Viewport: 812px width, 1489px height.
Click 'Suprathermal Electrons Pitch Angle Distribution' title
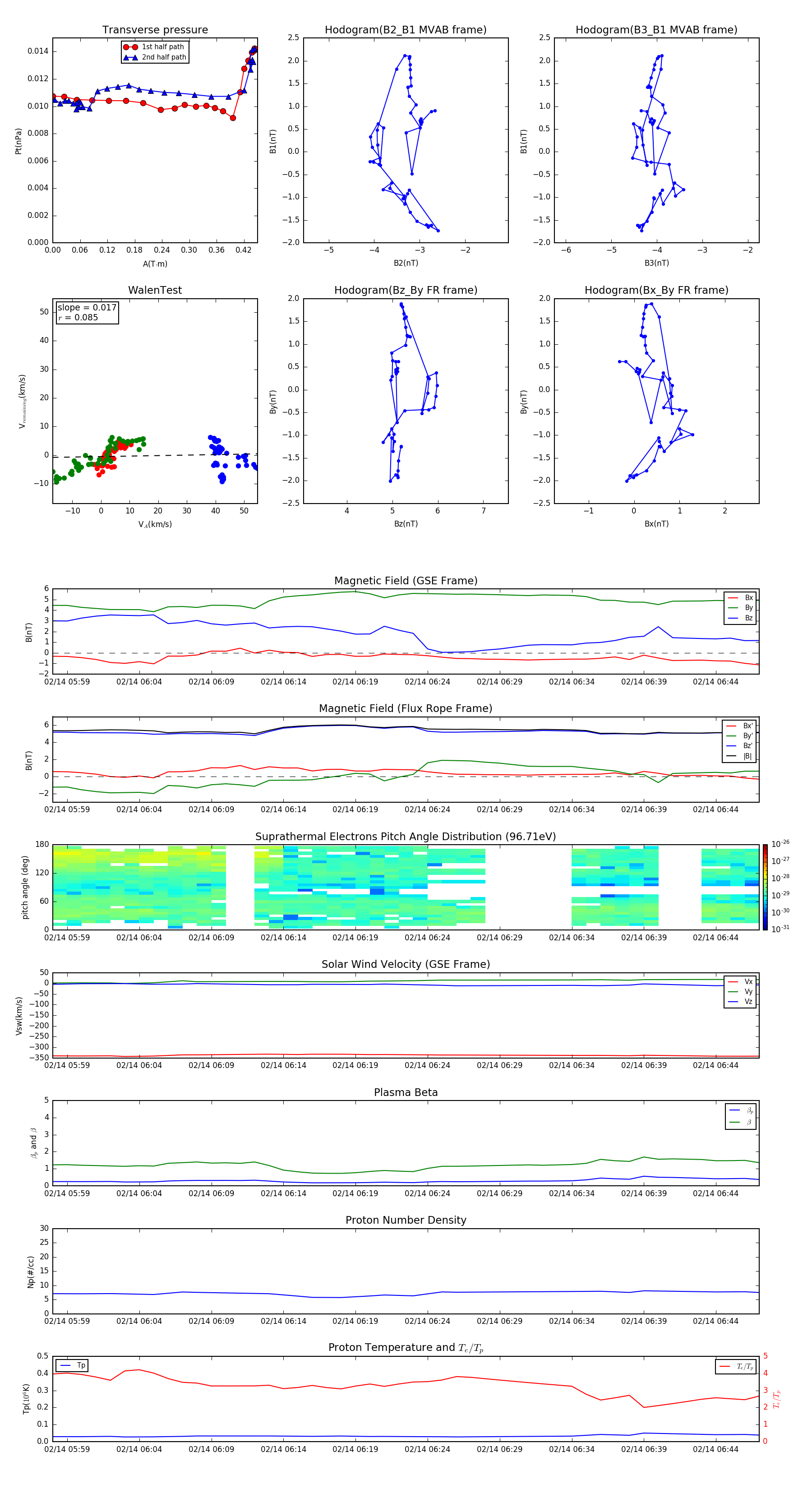click(406, 837)
